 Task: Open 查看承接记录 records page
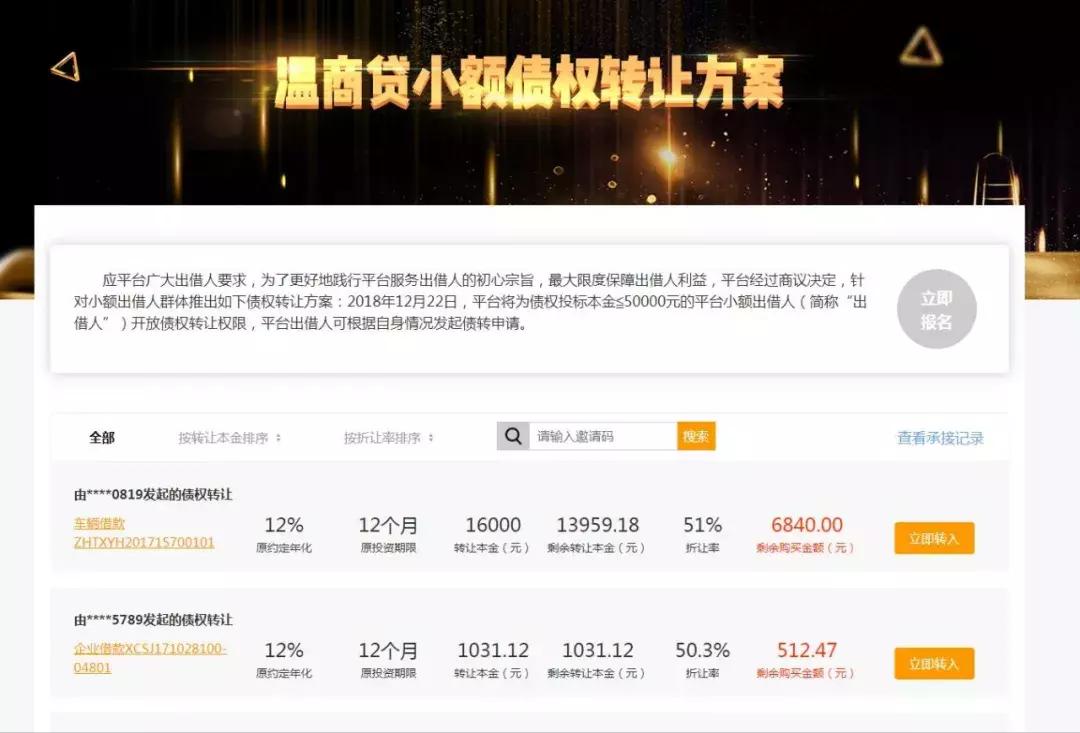[x=938, y=437]
